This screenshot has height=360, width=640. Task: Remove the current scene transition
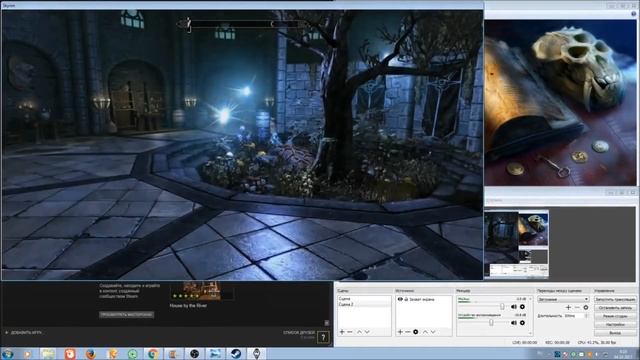coord(577,307)
